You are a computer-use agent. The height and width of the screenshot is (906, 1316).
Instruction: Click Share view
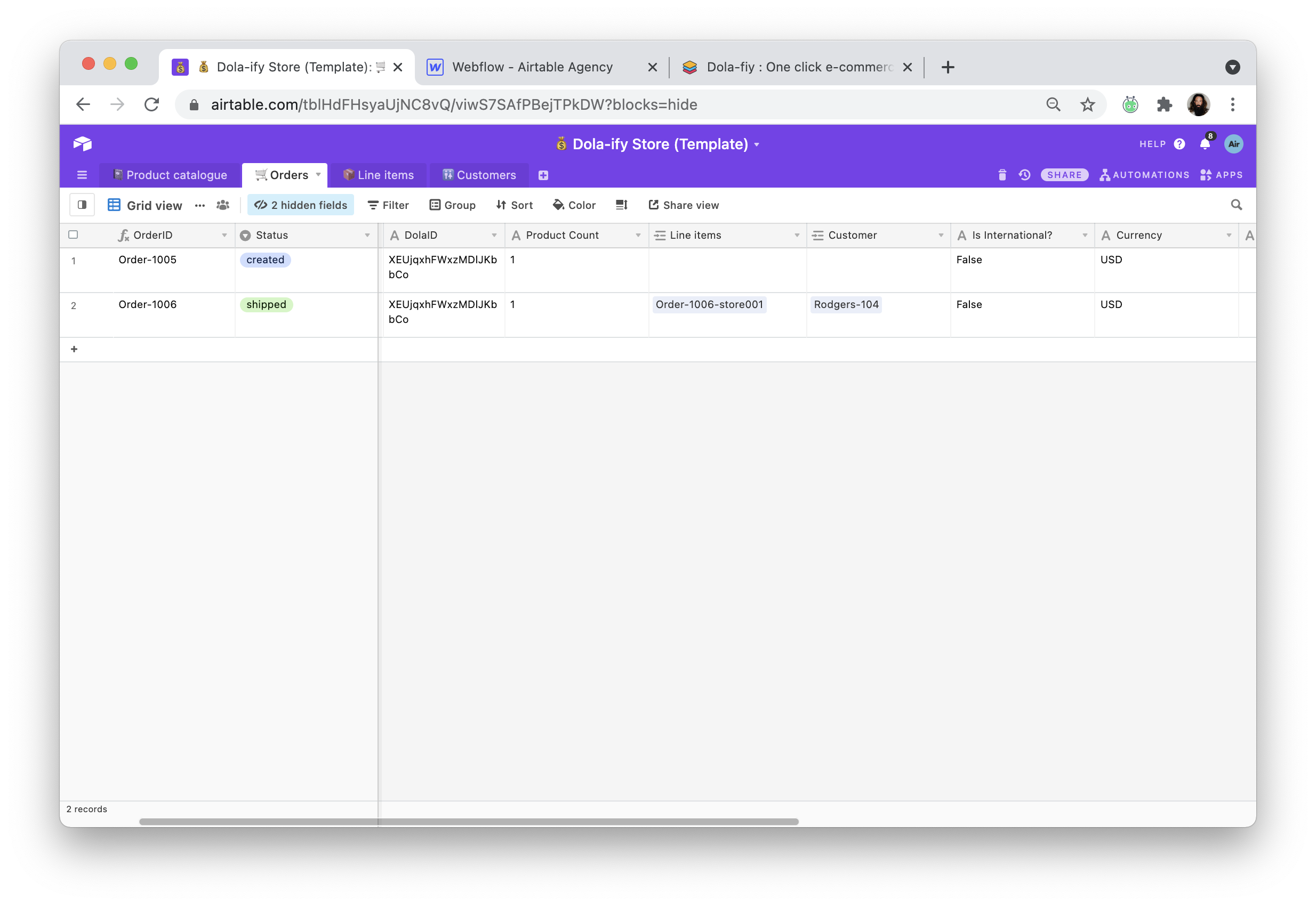(x=683, y=205)
